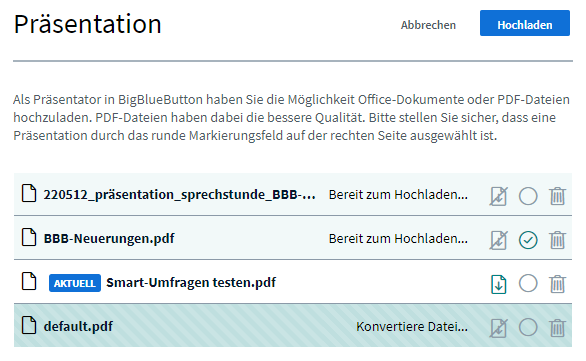
Task: Click file icon beside 220512_präsentation entry
Action: (x=29, y=193)
